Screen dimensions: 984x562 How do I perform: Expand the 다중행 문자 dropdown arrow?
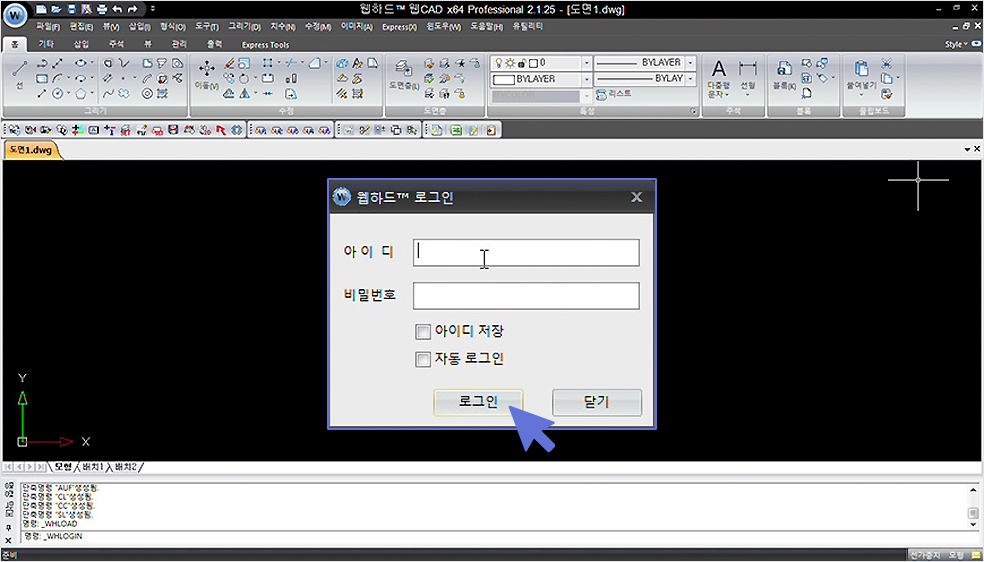pyautogui.click(x=727, y=95)
